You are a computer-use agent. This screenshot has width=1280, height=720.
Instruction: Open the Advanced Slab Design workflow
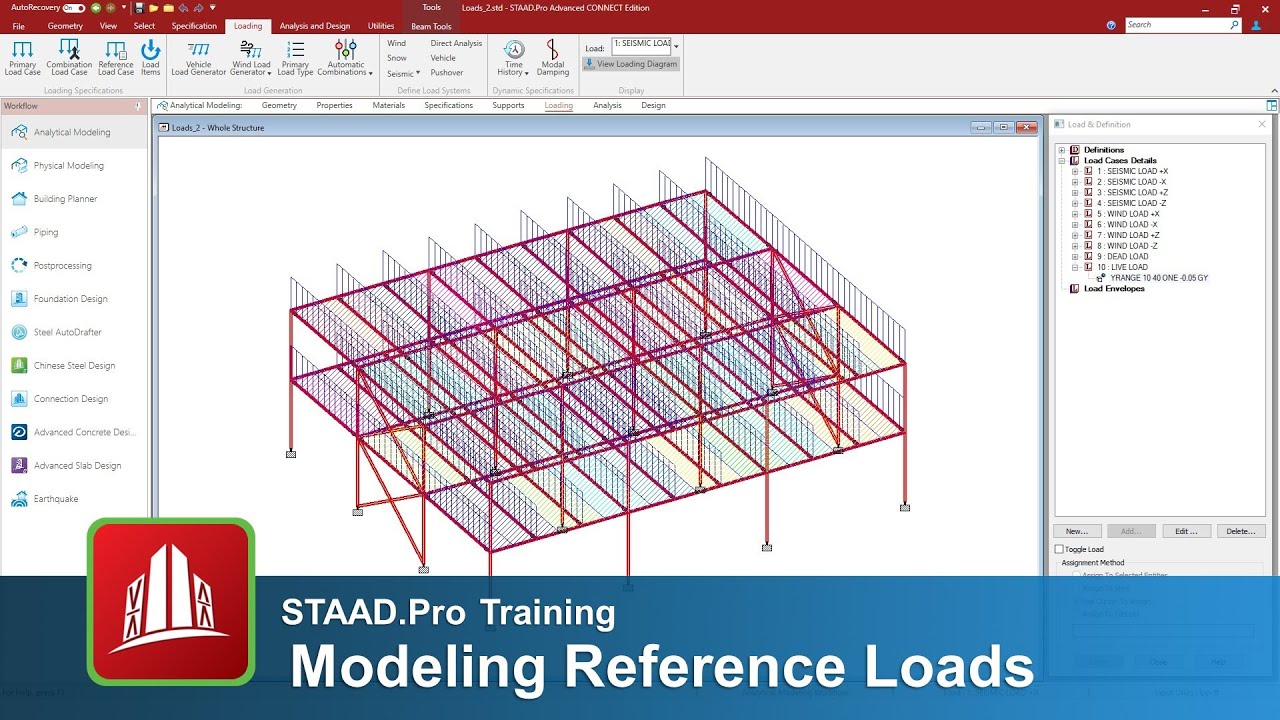pyautogui.click(x=74, y=466)
